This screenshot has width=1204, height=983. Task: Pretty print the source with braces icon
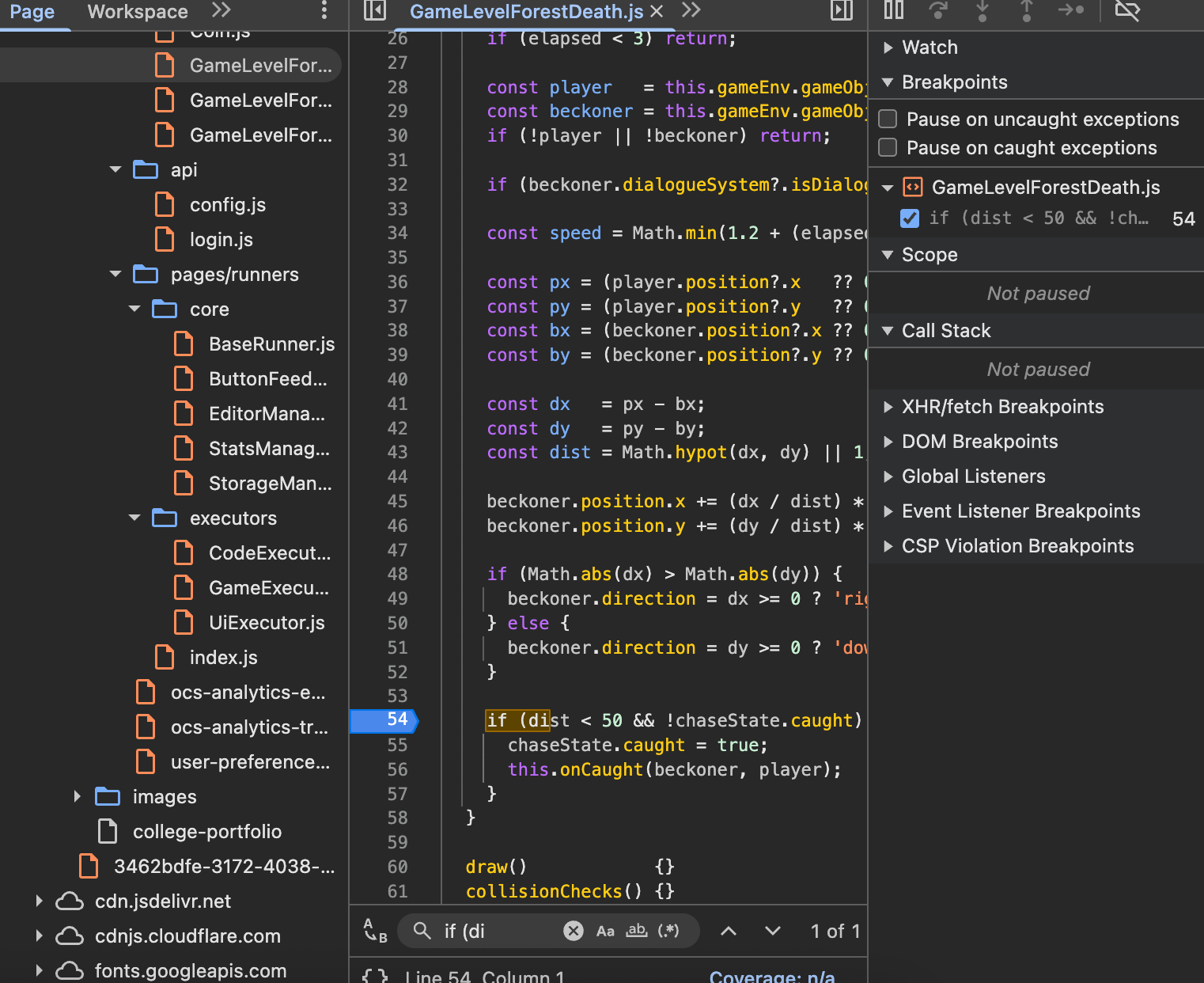[375, 976]
